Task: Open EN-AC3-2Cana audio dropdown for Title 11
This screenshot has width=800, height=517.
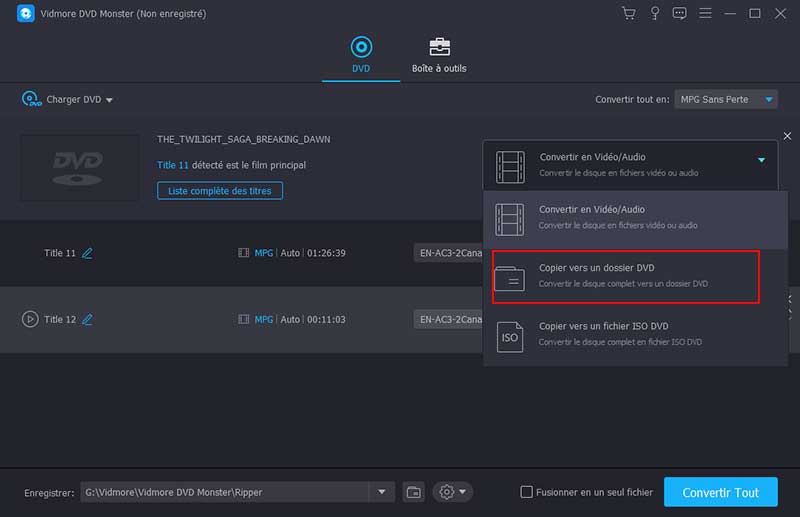Action: coord(448,253)
